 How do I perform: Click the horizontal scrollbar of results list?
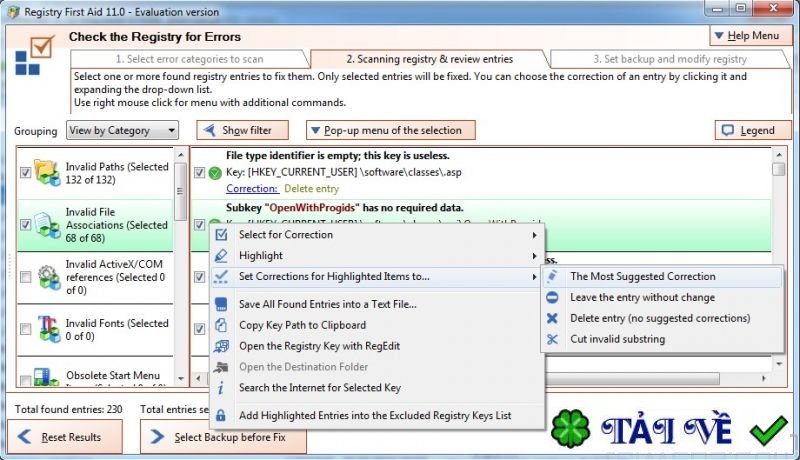pos(633,379)
